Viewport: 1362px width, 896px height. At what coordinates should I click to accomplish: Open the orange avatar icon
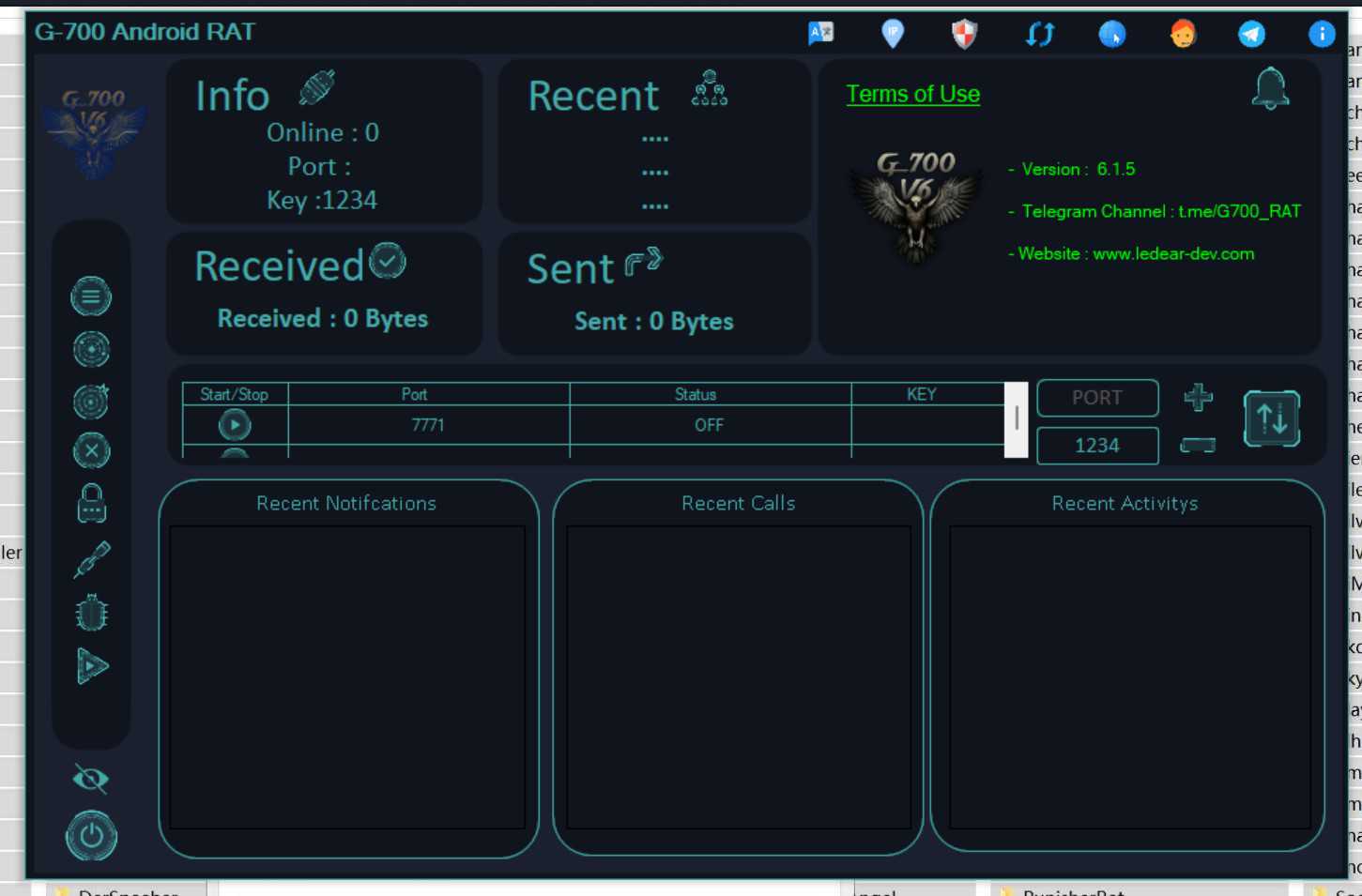(x=1183, y=35)
